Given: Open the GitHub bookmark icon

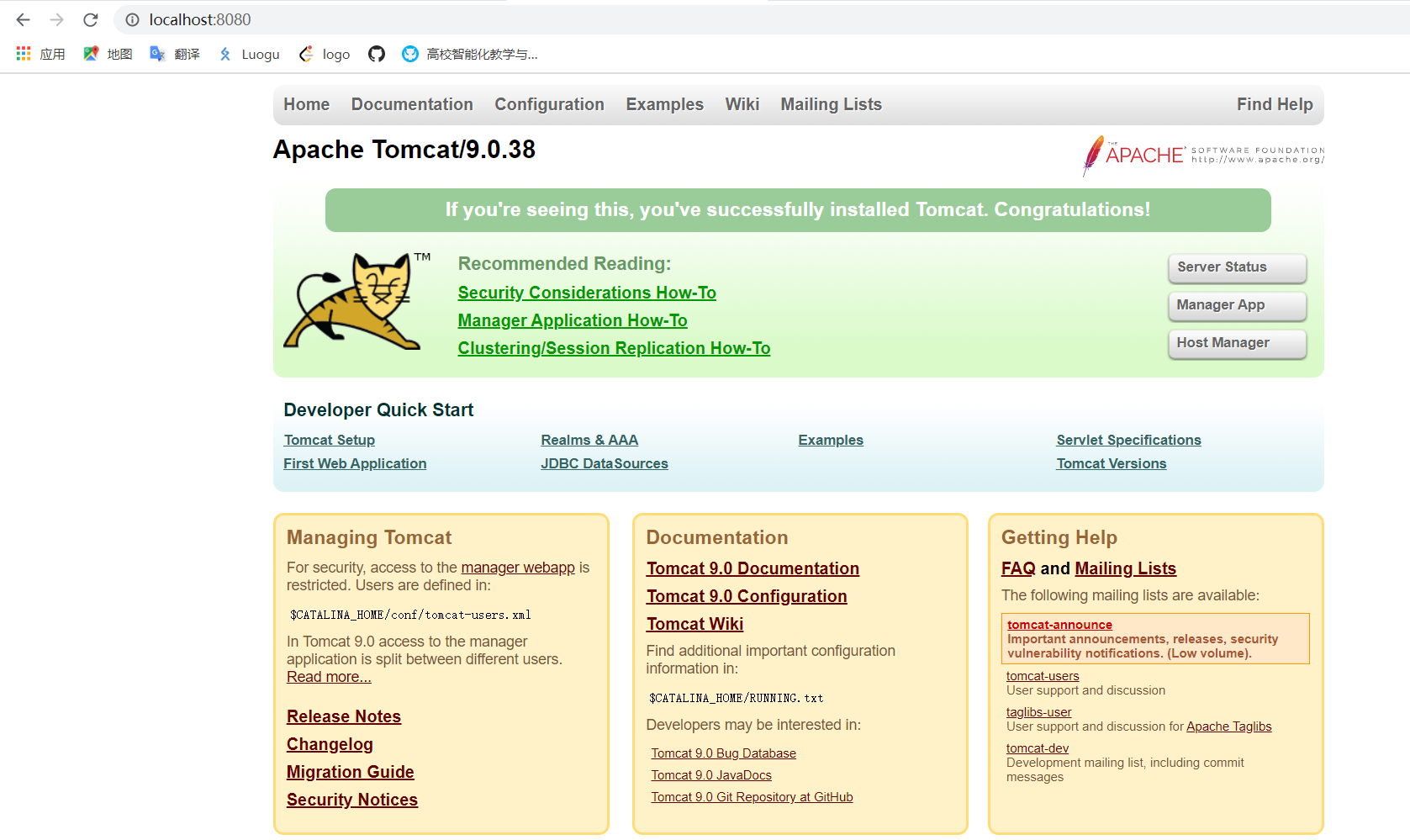Looking at the screenshot, I should [377, 54].
